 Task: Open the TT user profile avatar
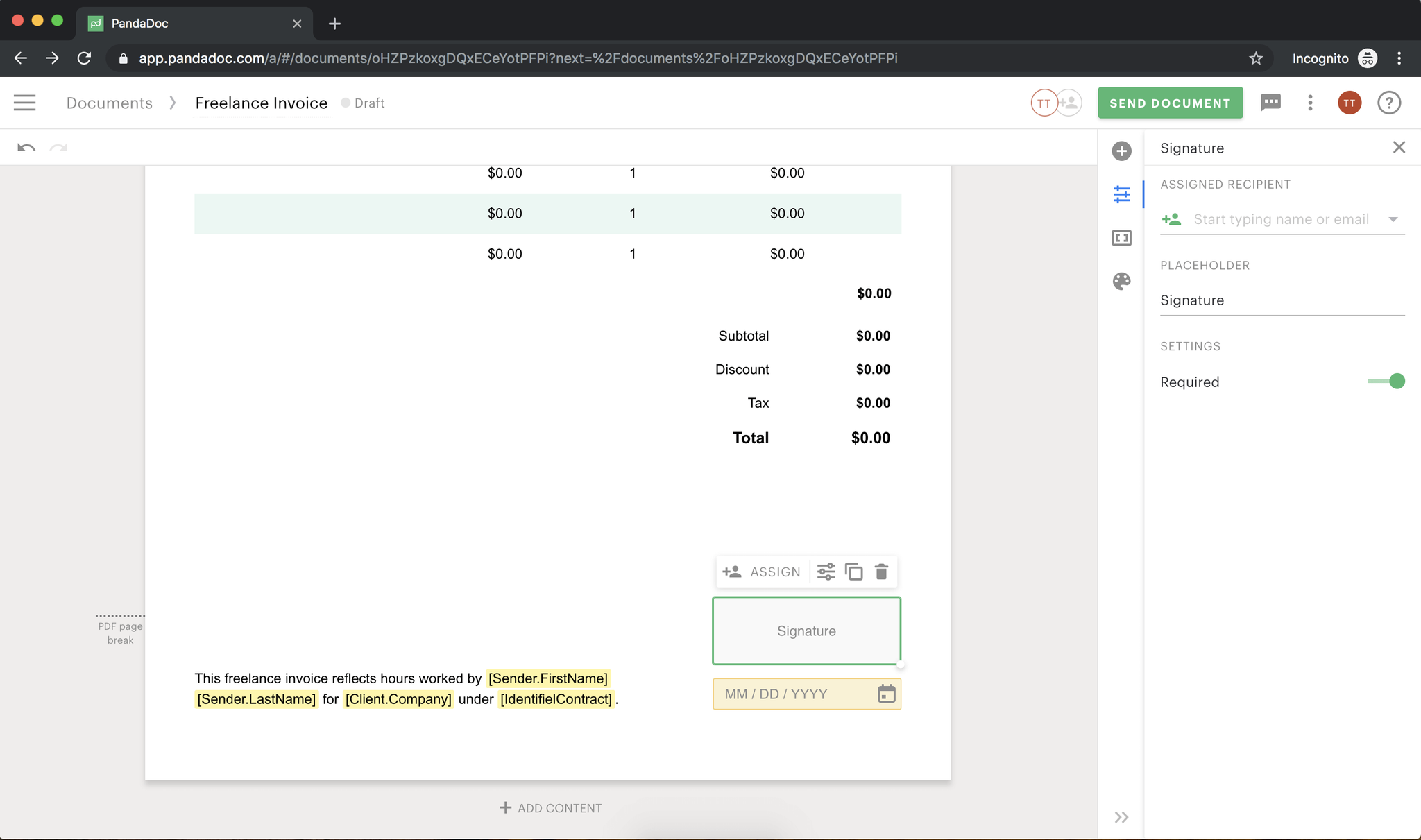tap(1349, 103)
